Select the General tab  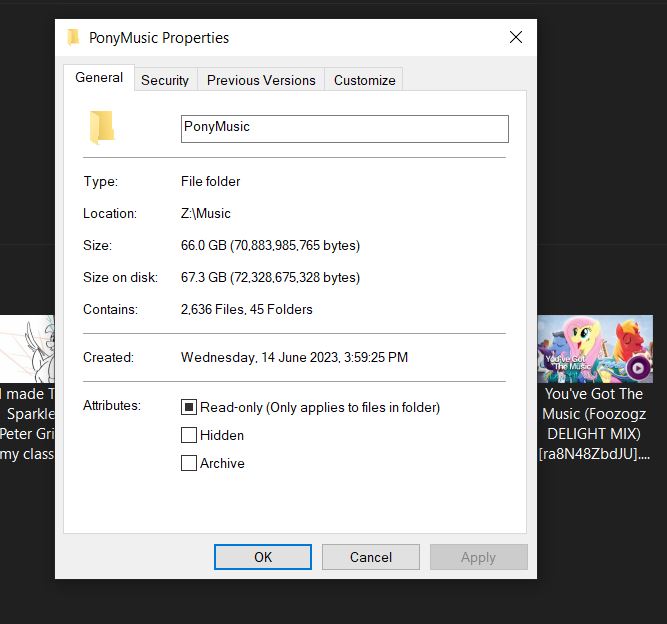click(x=99, y=77)
